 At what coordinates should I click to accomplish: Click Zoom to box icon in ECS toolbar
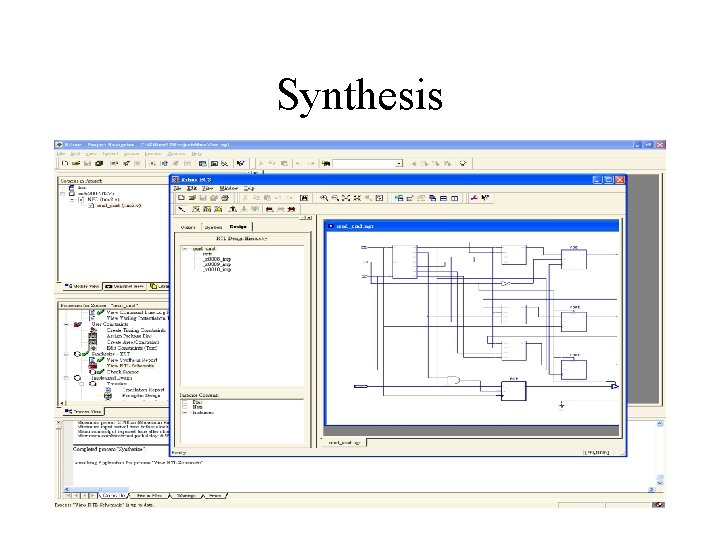coord(379,198)
